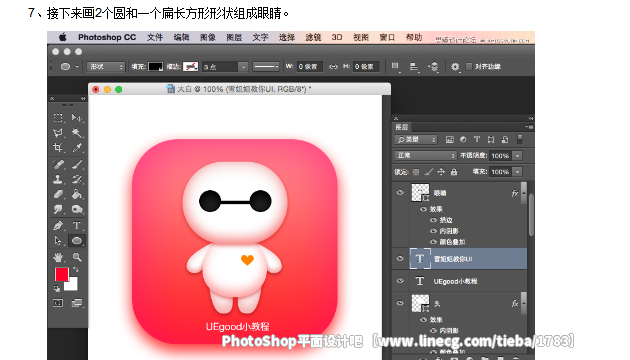
Task: Open the Photoshop CC menu
Action: (x=107, y=37)
